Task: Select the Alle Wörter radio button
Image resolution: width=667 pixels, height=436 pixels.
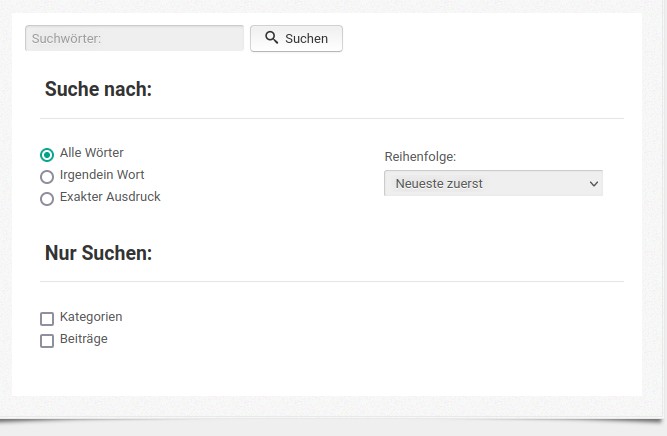Action: click(x=47, y=154)
